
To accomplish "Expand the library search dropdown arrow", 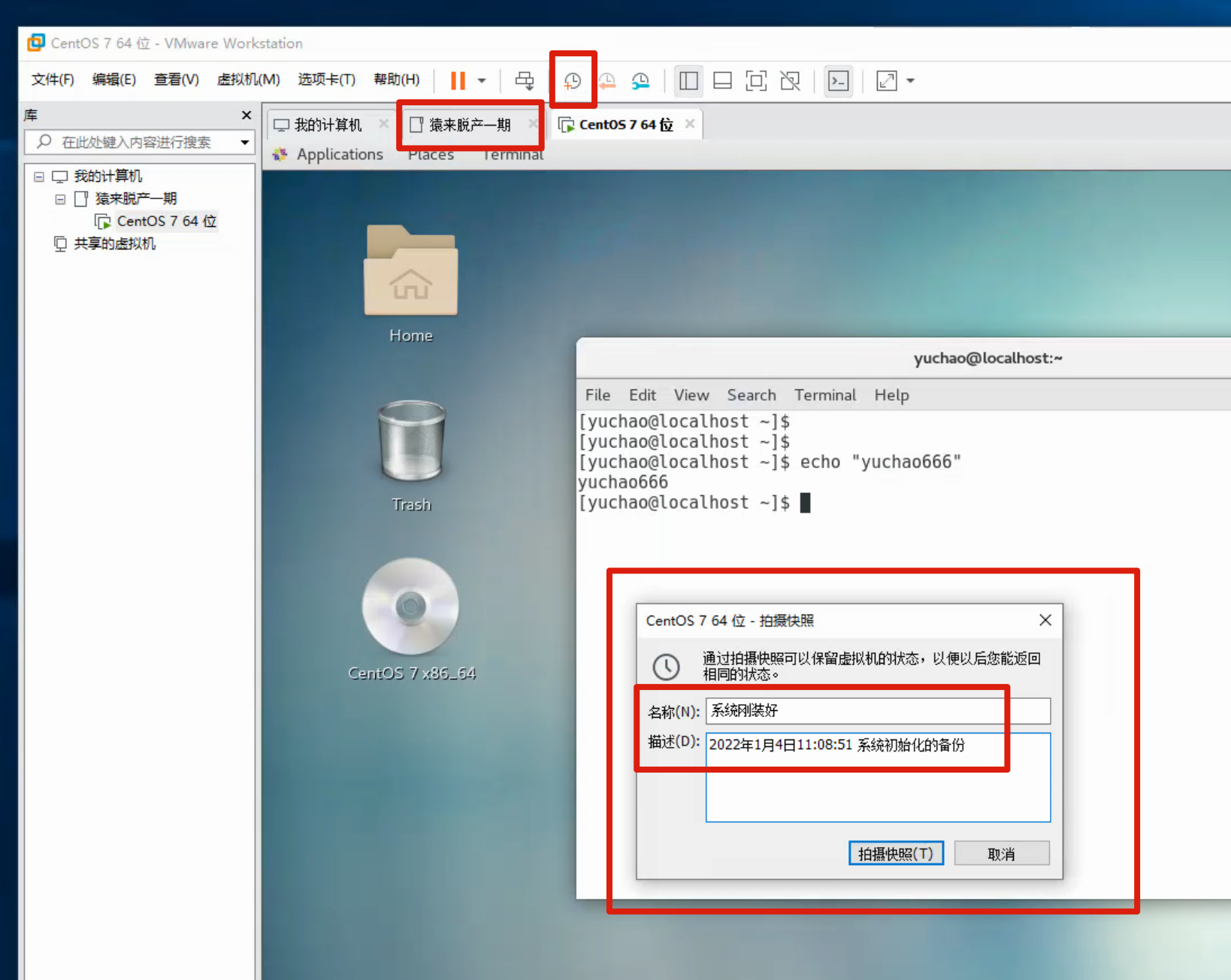I will point(245,142).
